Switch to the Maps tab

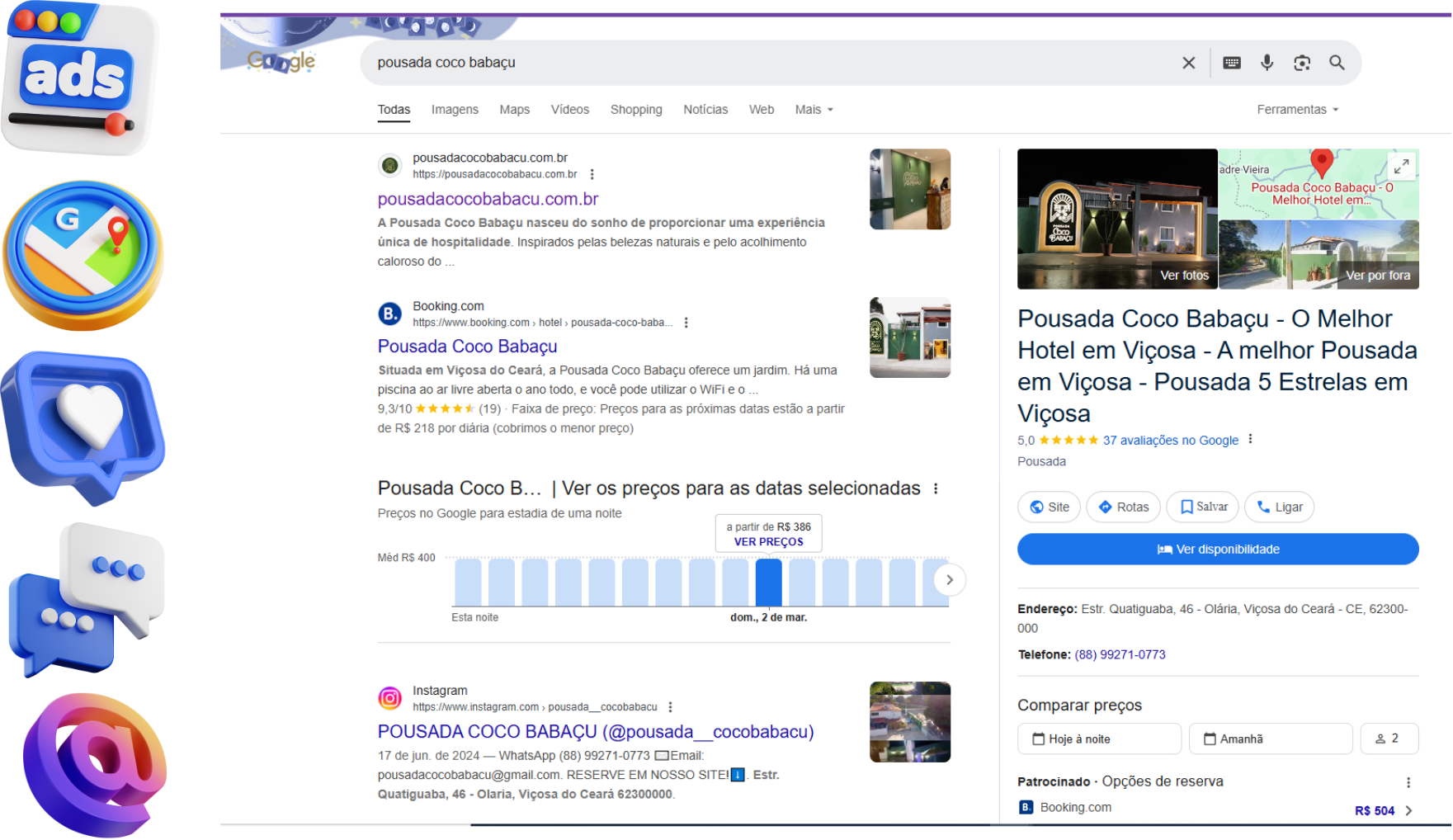(x=514, y=110)
